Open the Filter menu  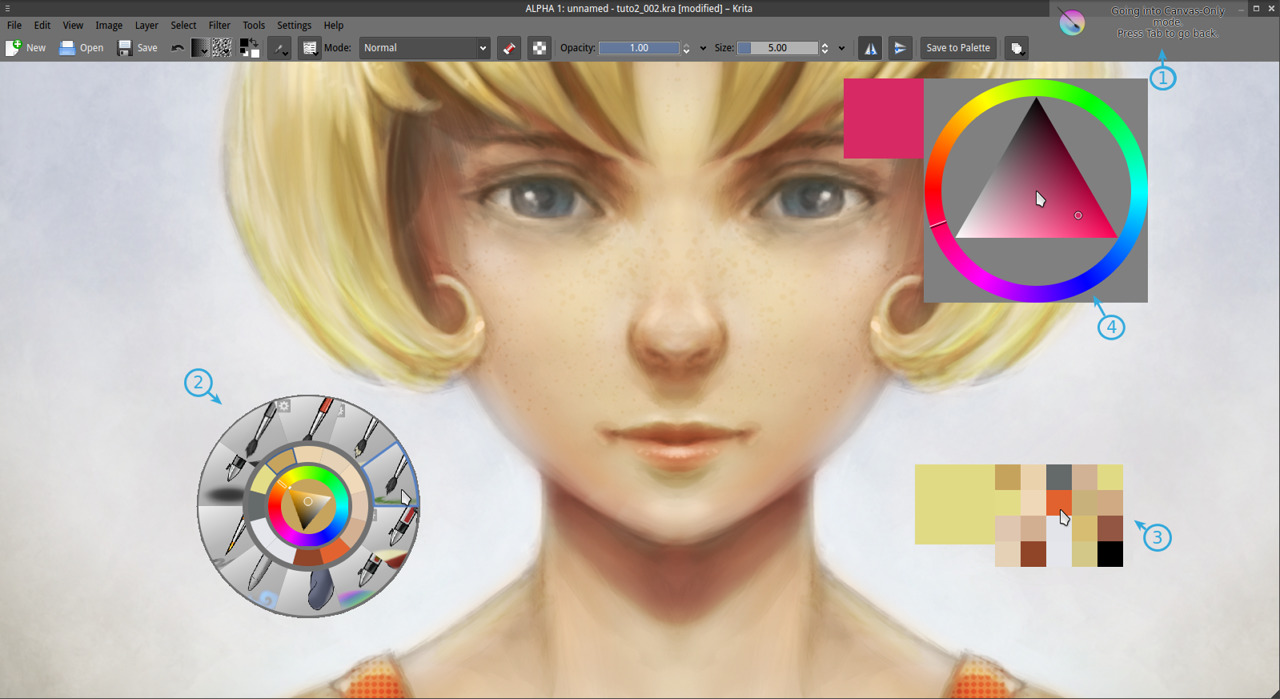tap(219, 25)
